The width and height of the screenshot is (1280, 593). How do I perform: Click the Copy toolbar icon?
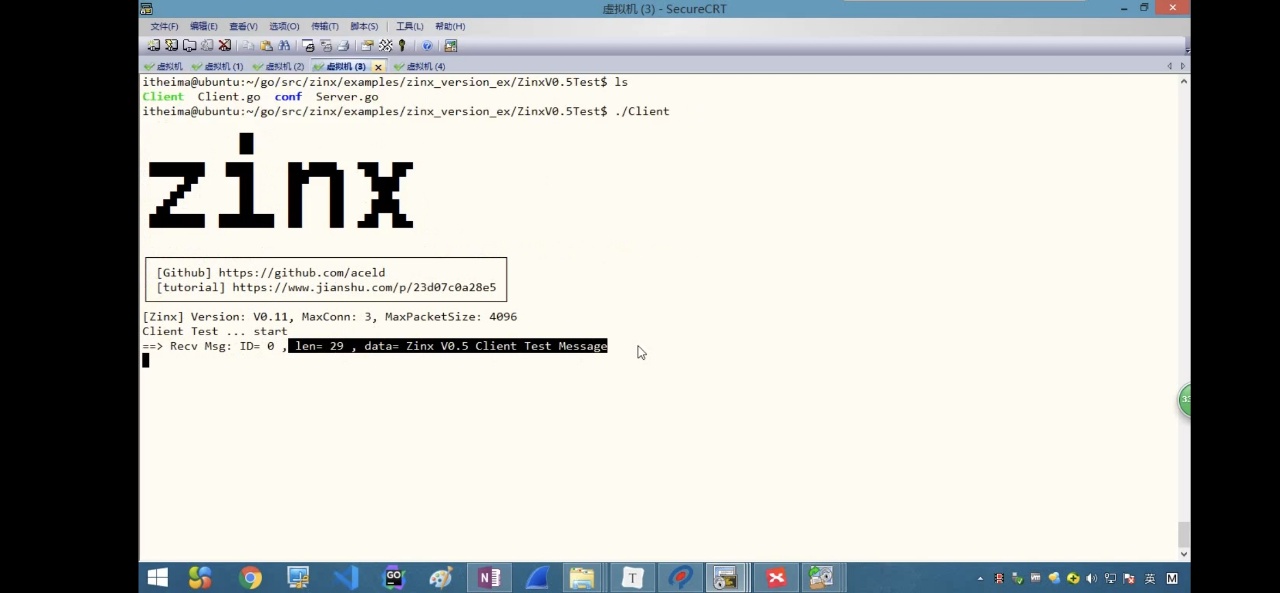[x=249, y=46]
